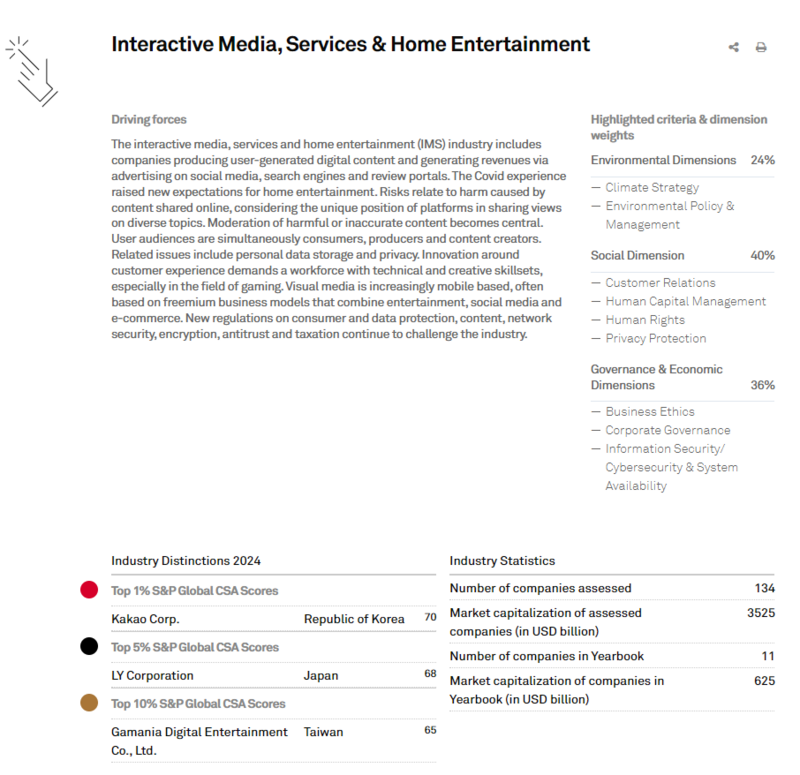Click the Corporate Governance criterion

coord(667,430)
